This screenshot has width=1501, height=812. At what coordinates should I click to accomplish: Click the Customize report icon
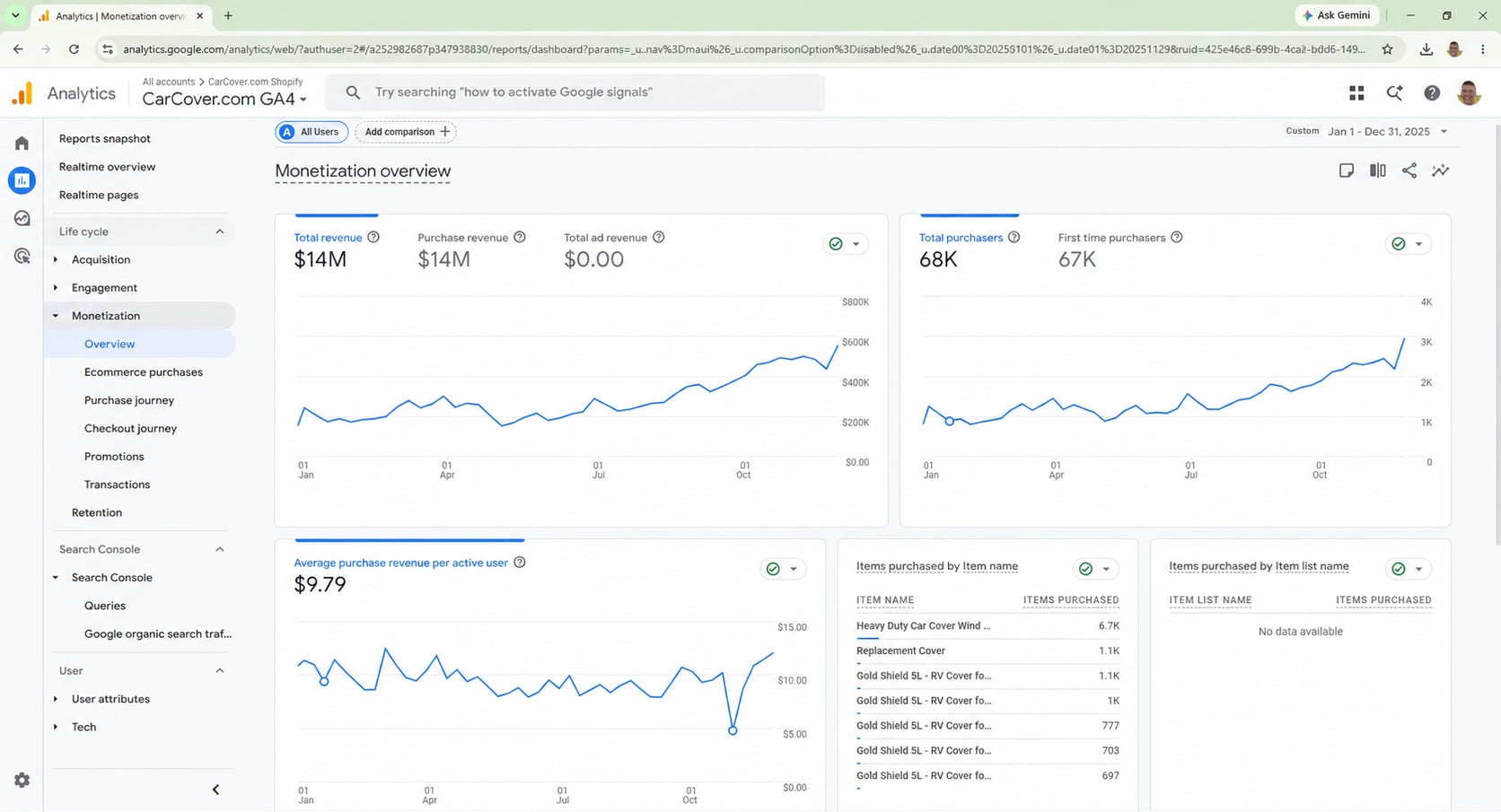(1346, 170)
